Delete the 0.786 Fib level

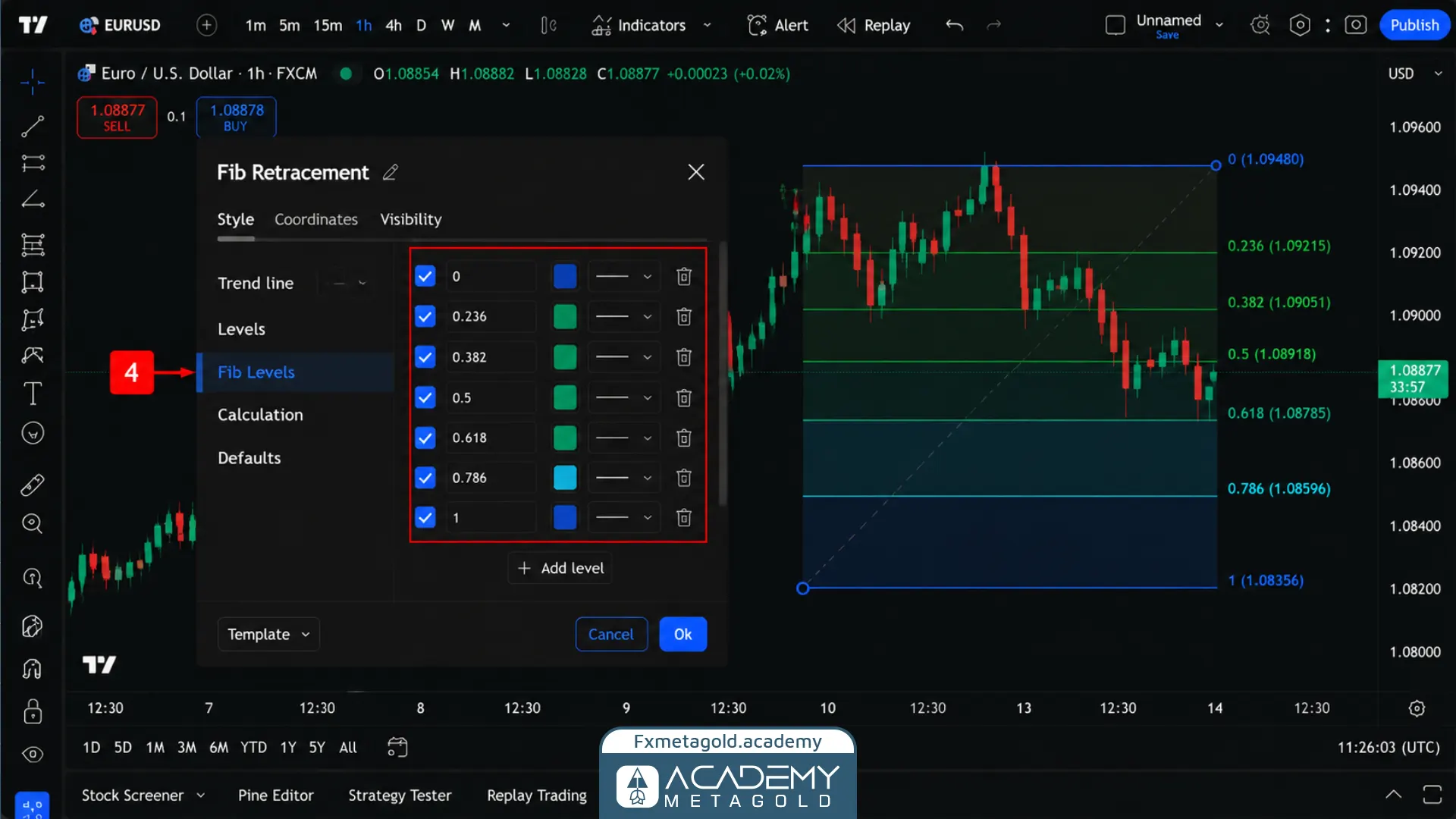click(x=684, y=478)
